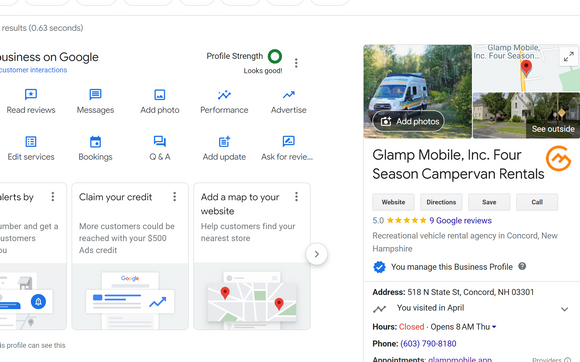Open Edit services list icon
This screenshot has width=580, height=362.
(31, 142)
